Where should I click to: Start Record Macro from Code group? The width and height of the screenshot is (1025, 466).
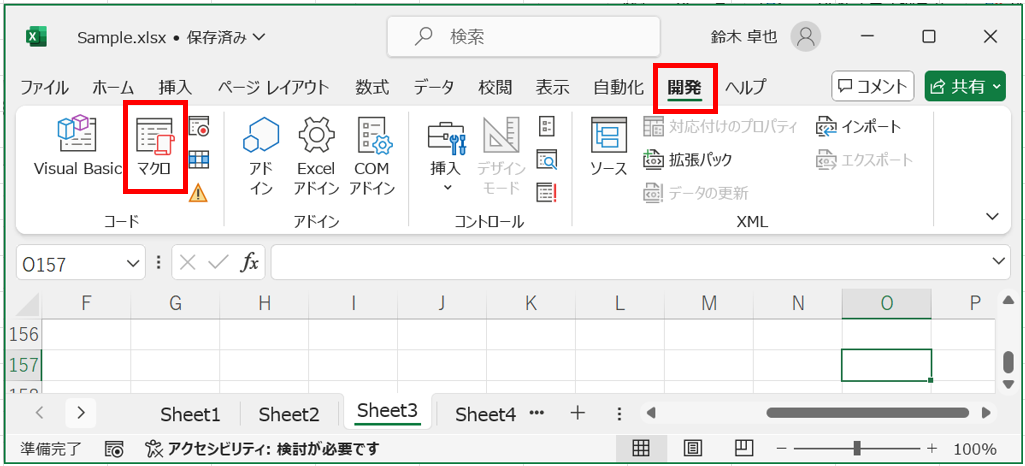[199, 126]
